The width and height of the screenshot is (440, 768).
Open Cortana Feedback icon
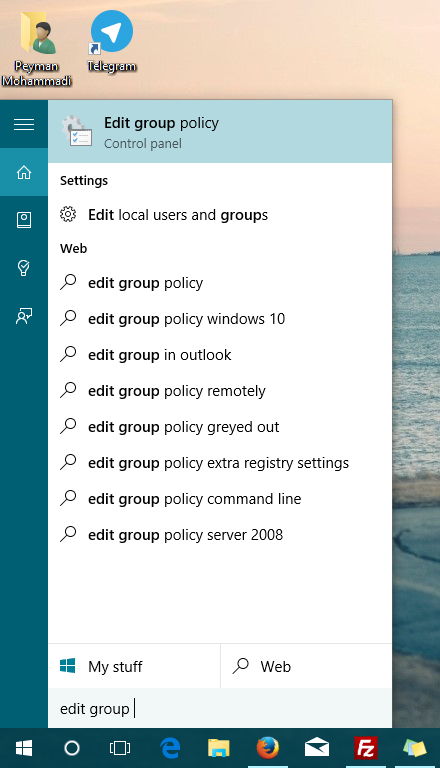click(24, 316)
